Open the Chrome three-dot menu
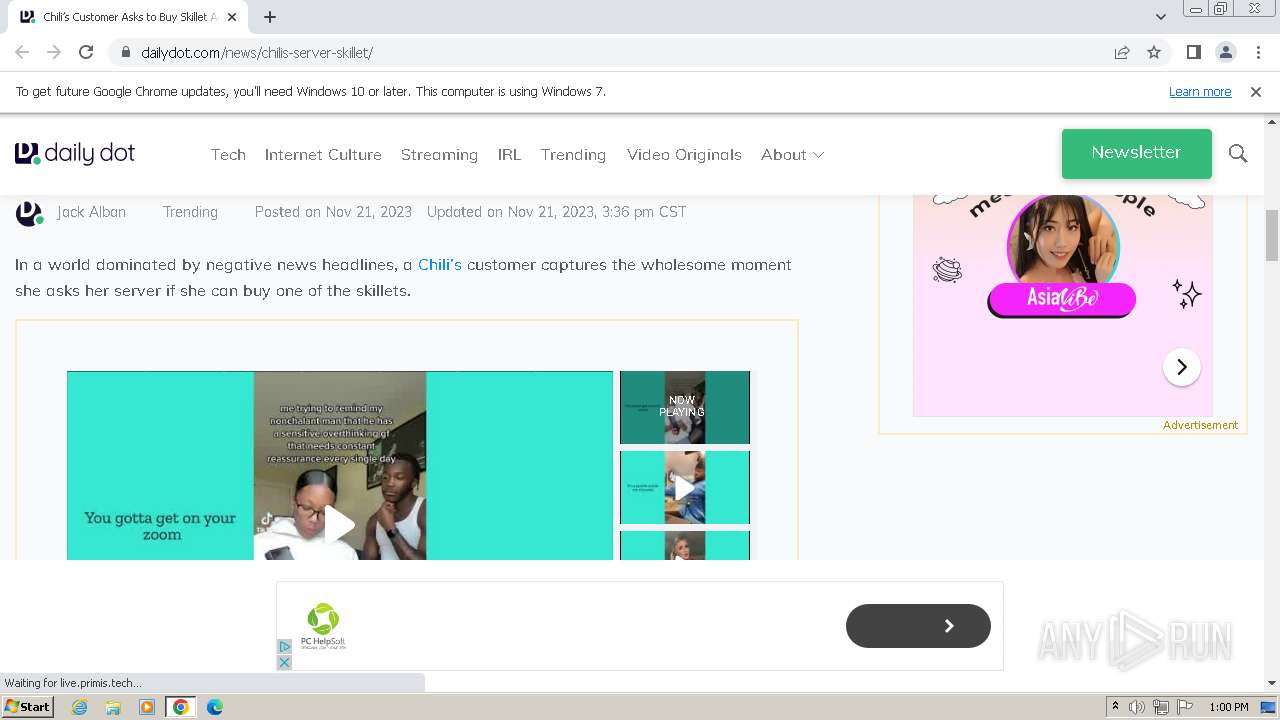The image size is (1280, 720). click(1258, 52)
